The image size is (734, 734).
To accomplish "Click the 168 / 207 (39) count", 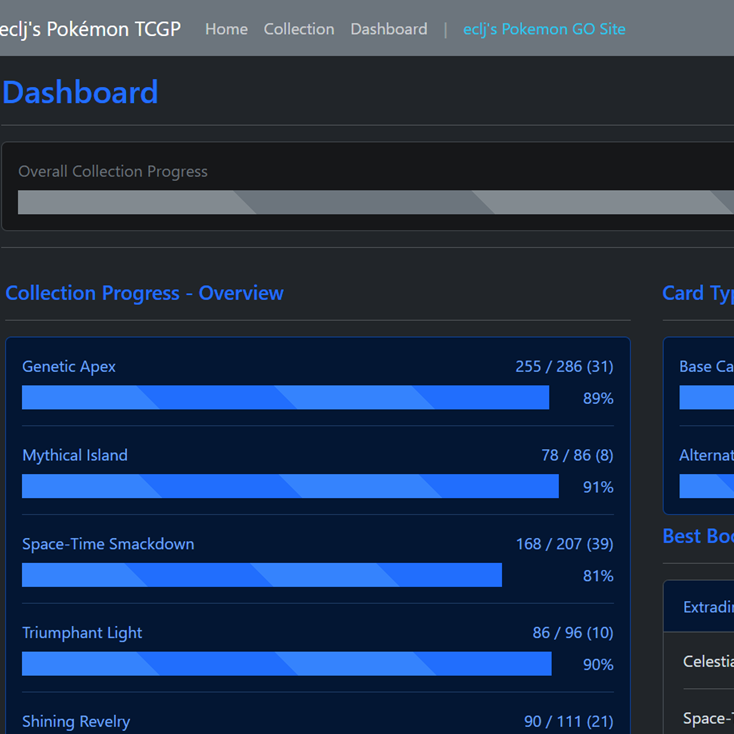I will [565, 544].
